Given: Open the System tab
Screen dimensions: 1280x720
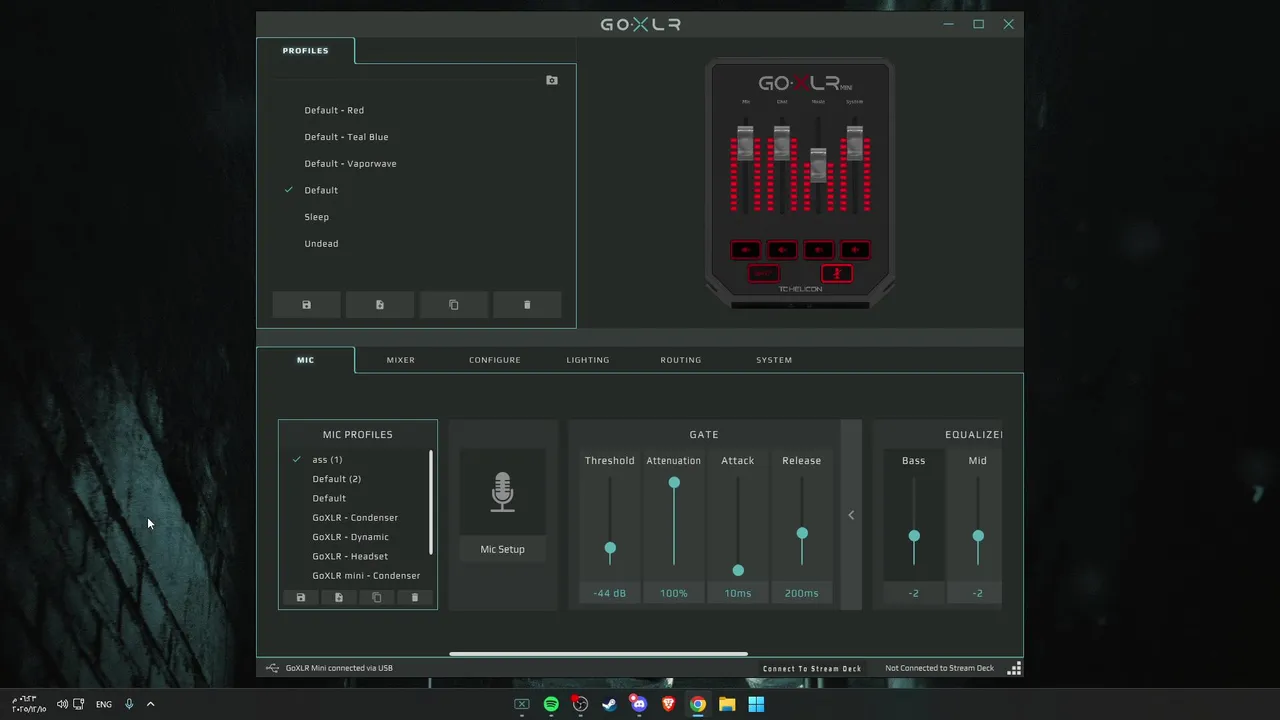Looking at the screenshot, I should pos(774,360).
